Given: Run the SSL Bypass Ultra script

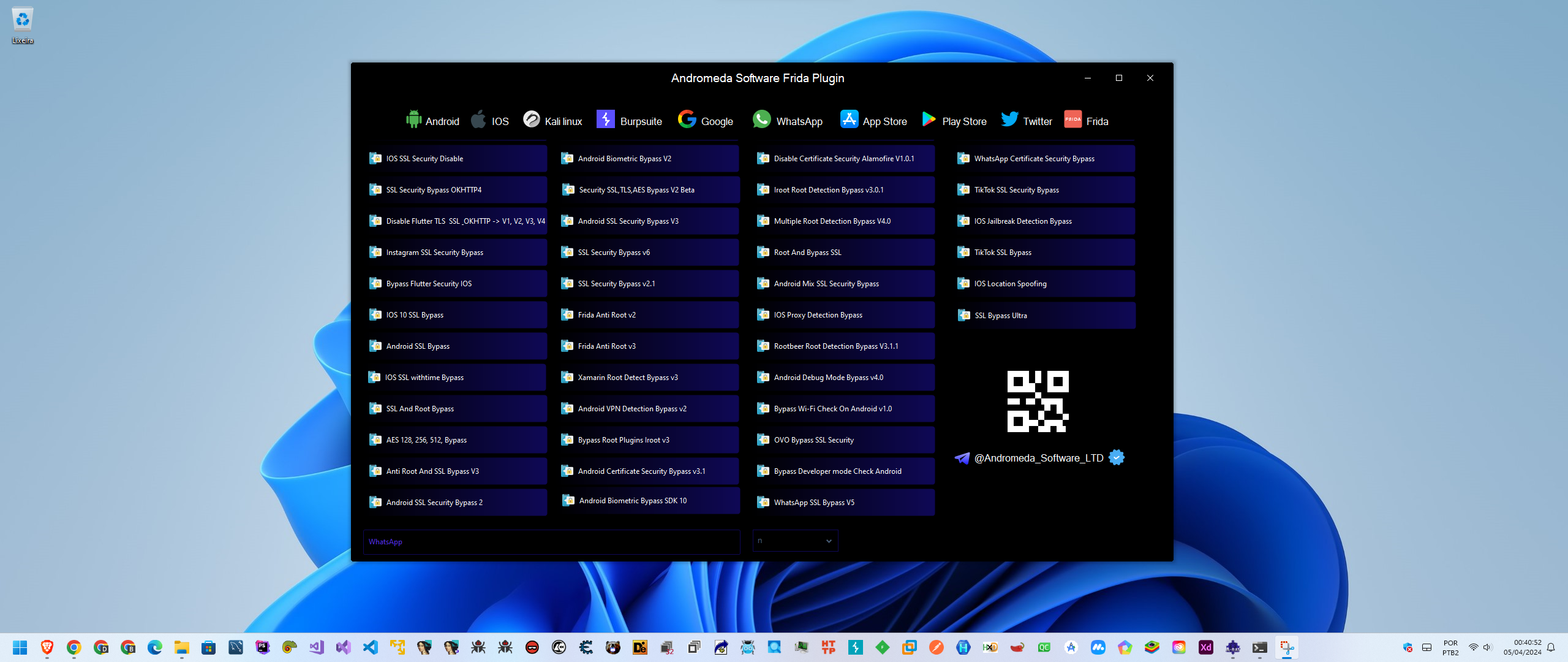Looking at the screenshot, I should tap(1042, 315).
